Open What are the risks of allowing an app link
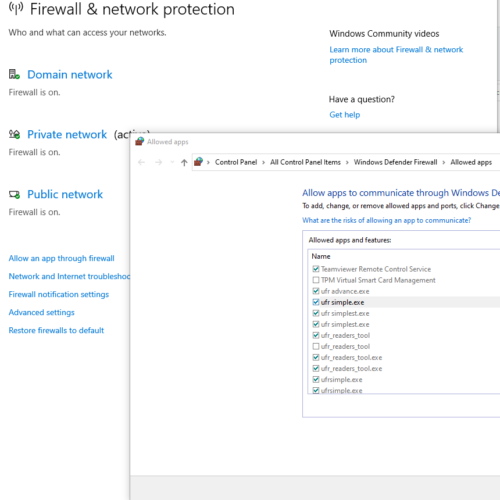500x500 pixels. (386, 220)
